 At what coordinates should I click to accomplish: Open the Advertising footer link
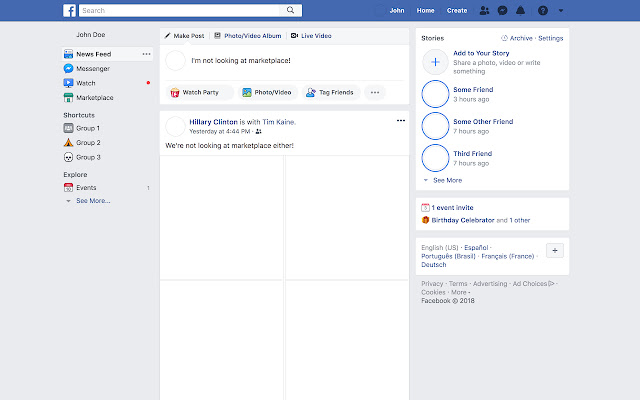(x=490, y=284)
